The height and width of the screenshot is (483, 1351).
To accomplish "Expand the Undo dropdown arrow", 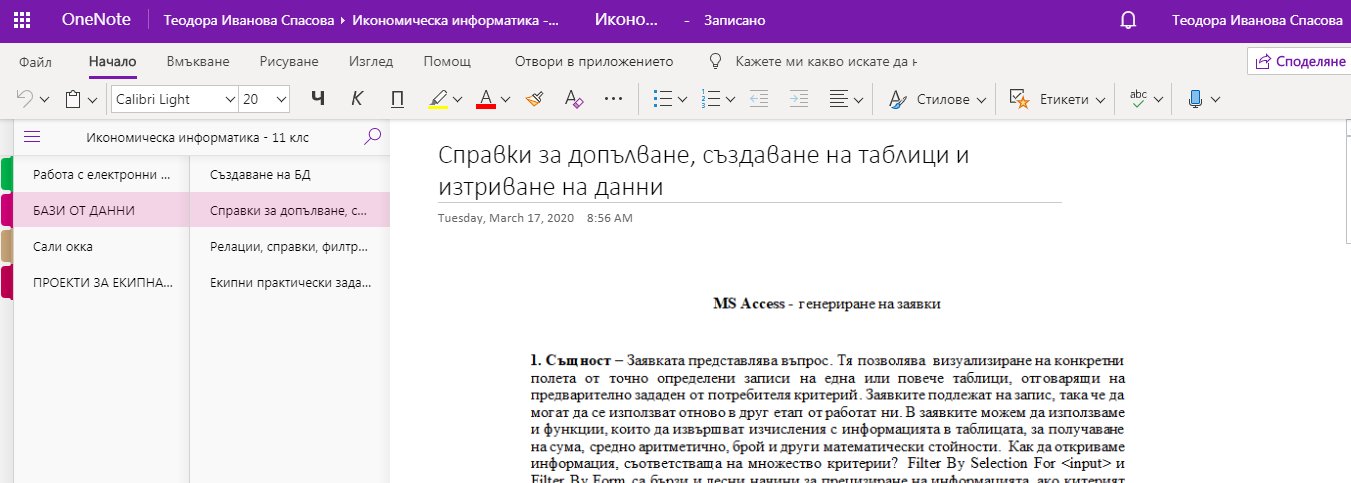I will point(45,99).
